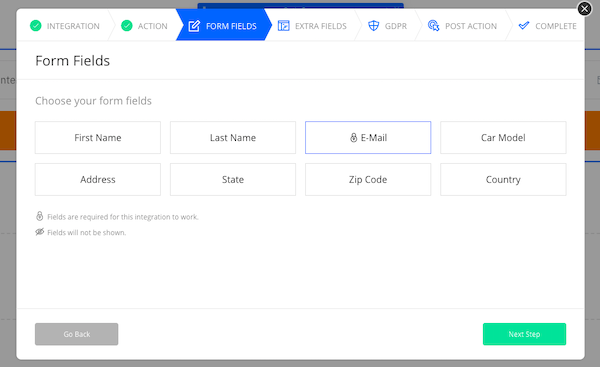Close the modal with the X button
The width and height of the screenshot is (600, 367).
tap(584, 8)
